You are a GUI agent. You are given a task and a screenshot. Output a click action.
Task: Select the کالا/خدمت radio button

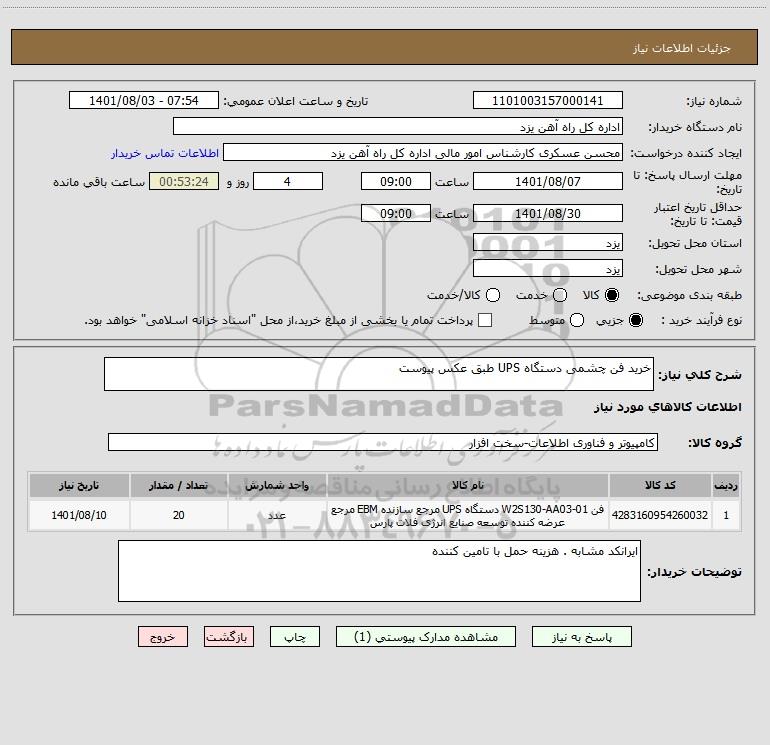493,295
